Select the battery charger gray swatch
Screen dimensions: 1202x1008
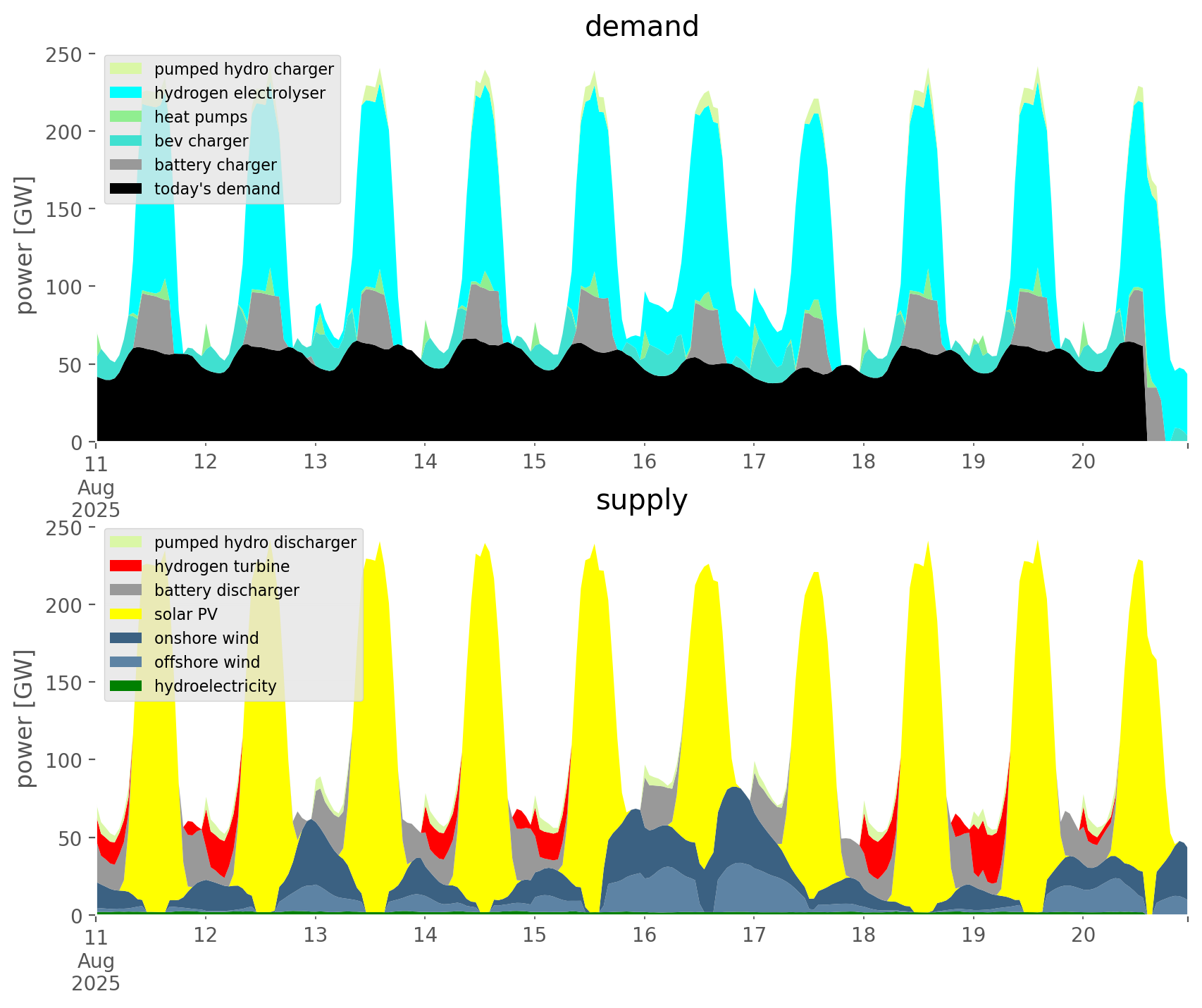[x=127, y=165]
